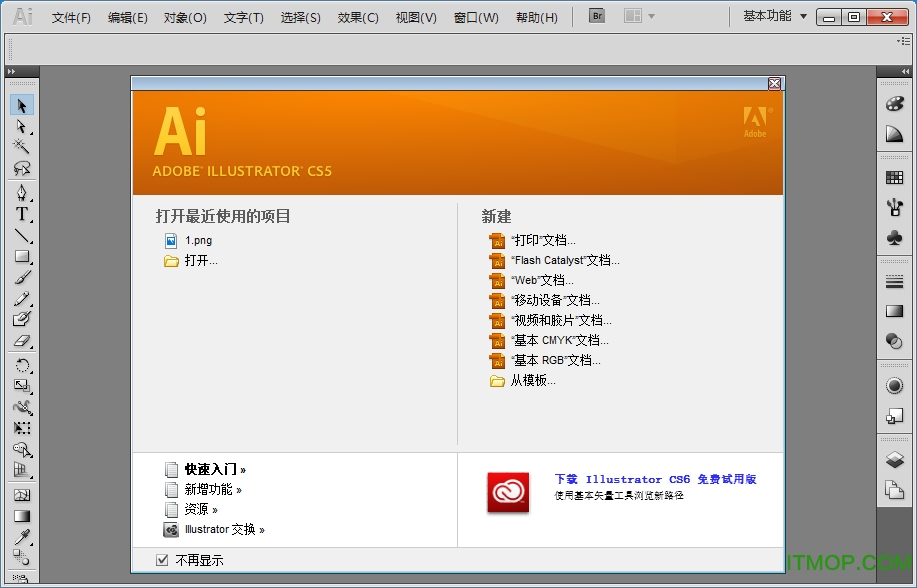Select the Eyedropper tool
This screenshot has height=588, width=917.
[22, 537]
